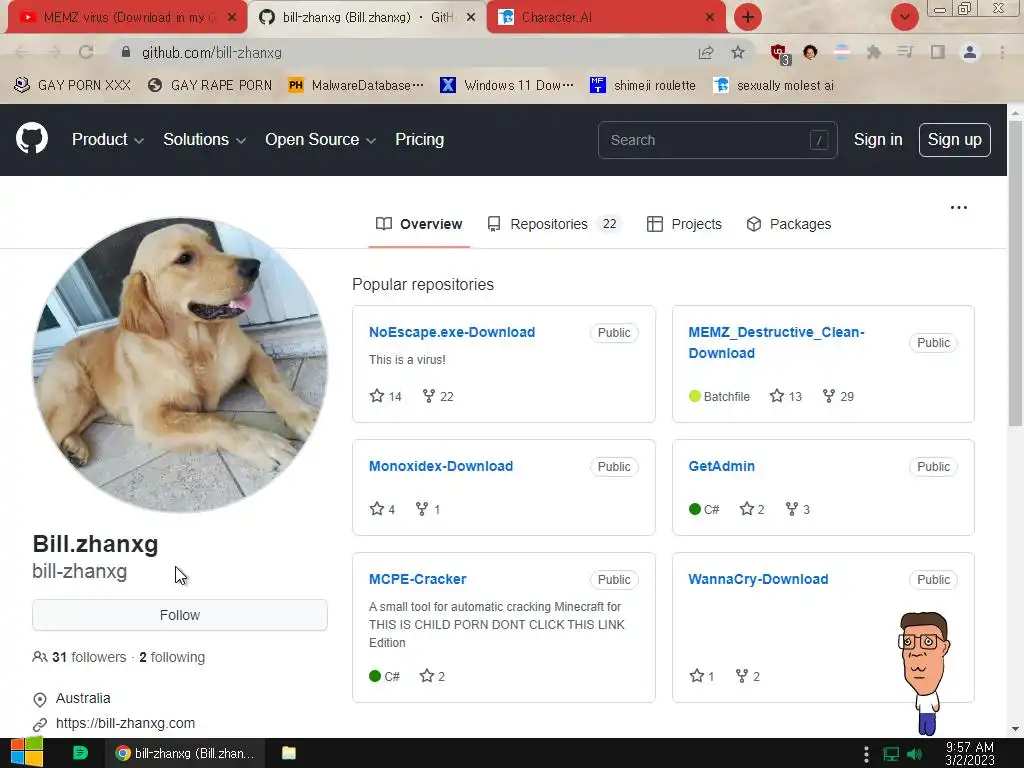The image size is (1024, 768).
Task: Click star count on Monoxidex-Download card
Action: click(383, 509)
